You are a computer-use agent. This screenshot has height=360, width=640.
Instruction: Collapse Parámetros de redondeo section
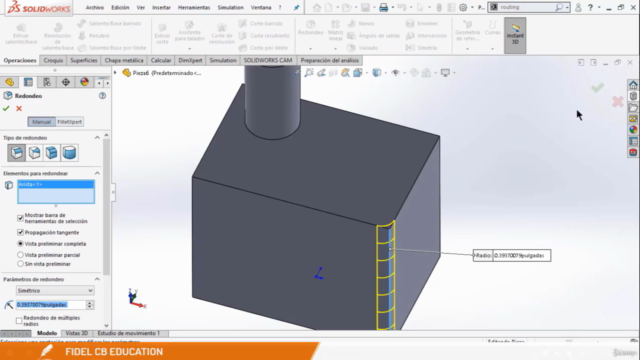coord(97,279)
